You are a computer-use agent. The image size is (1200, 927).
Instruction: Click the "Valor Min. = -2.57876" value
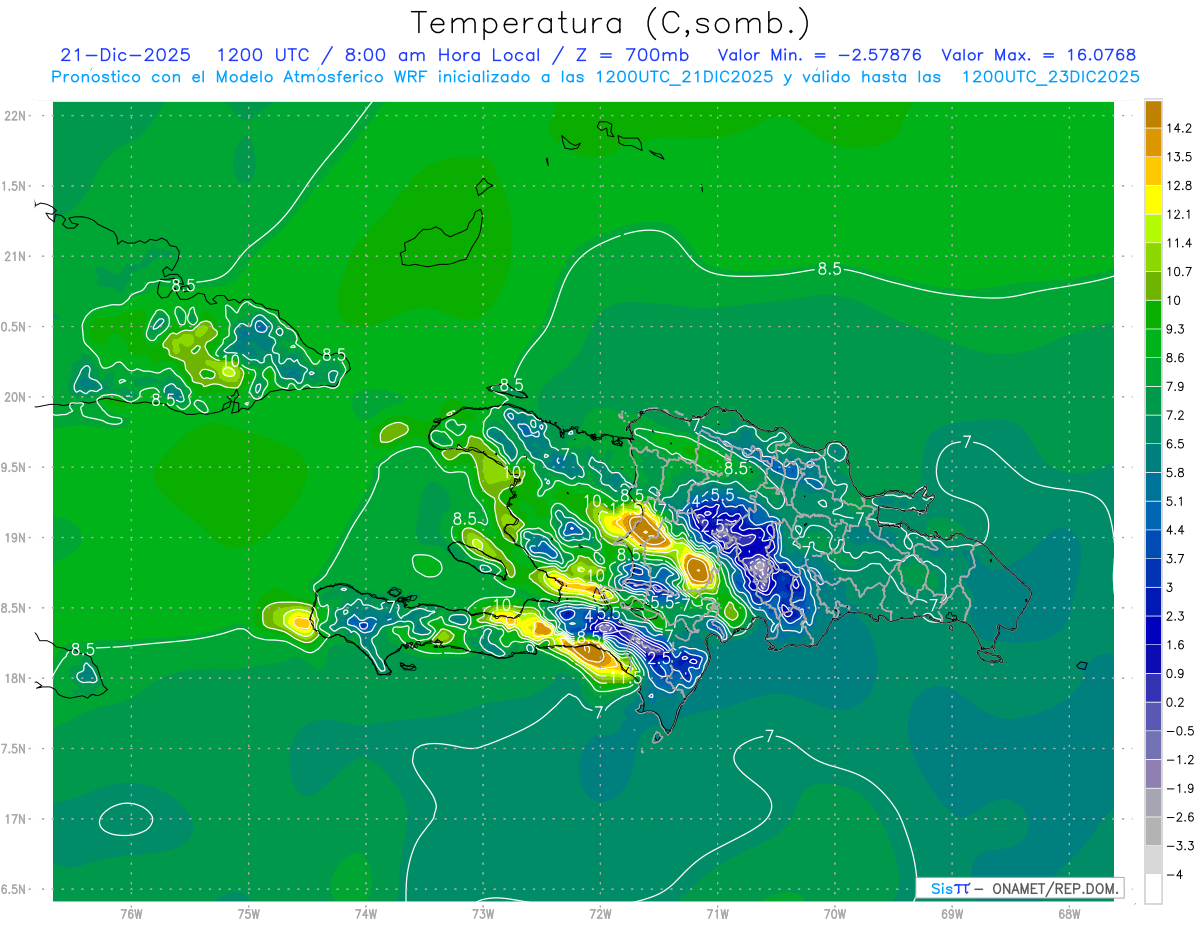click(x=820, y=55)
